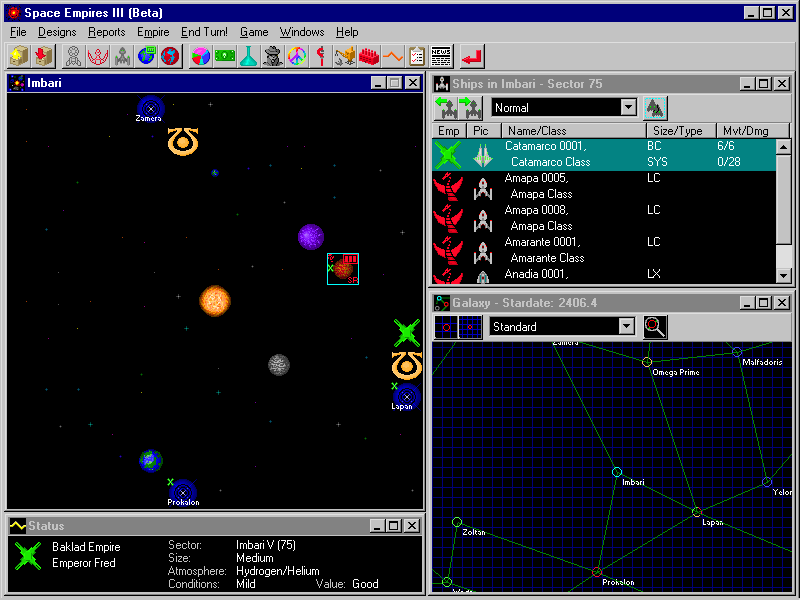Click End Turn! in the menu bar

tap(204, 32)
